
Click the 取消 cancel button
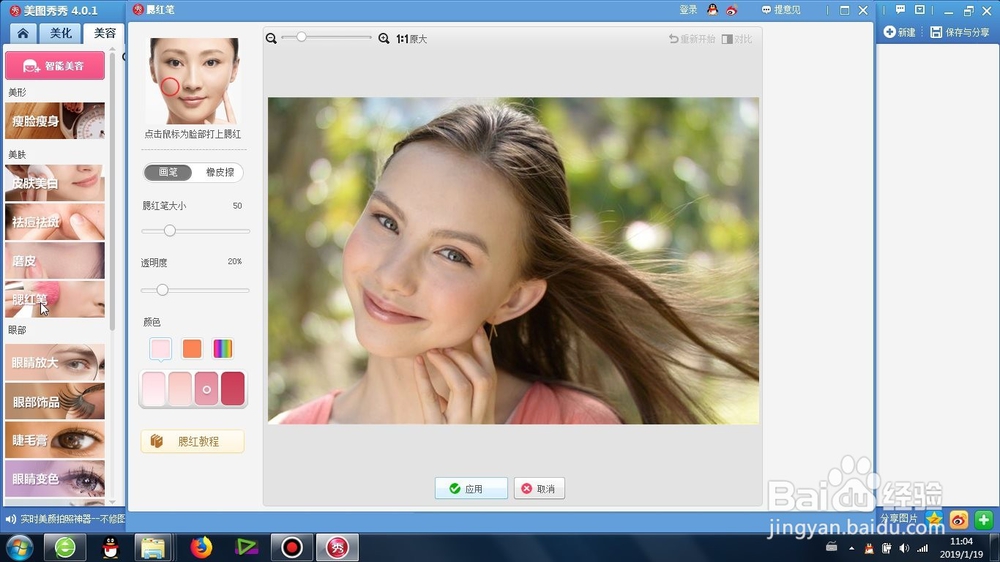[539, 489]
